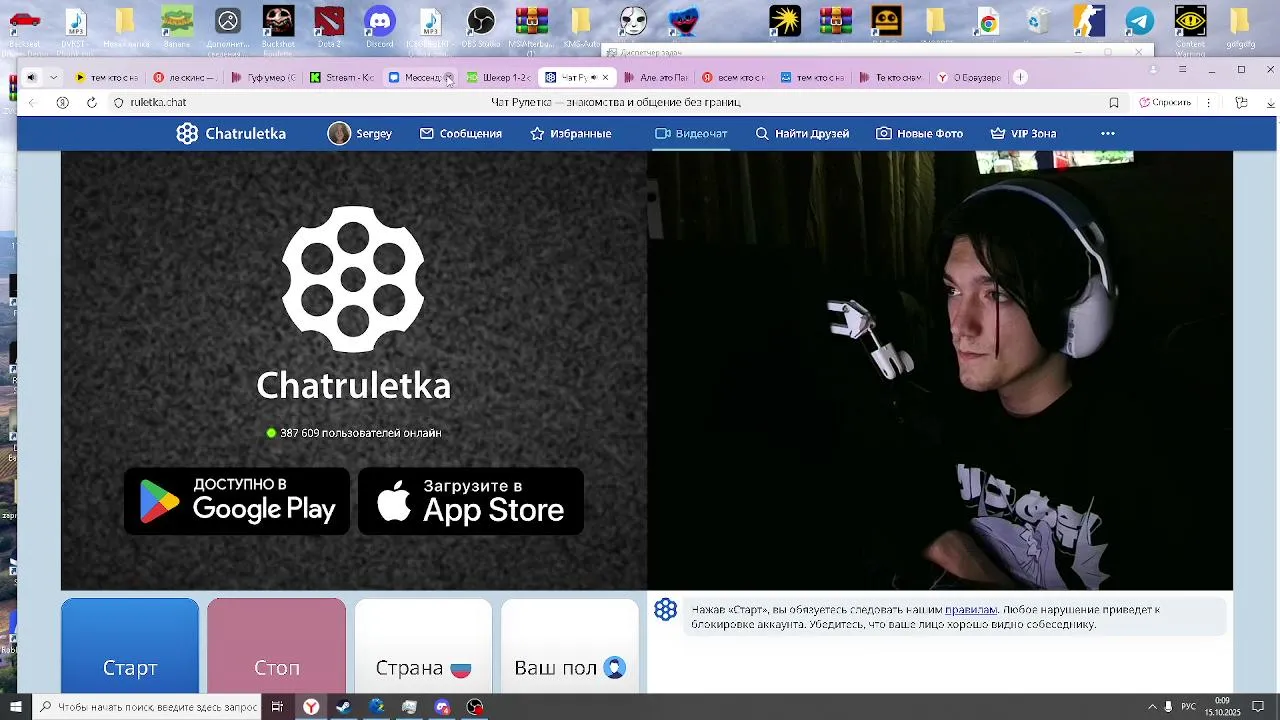Viewport: 1280px width, 720px height.
Task: Open Избранные favorites section
Action: 570,134
